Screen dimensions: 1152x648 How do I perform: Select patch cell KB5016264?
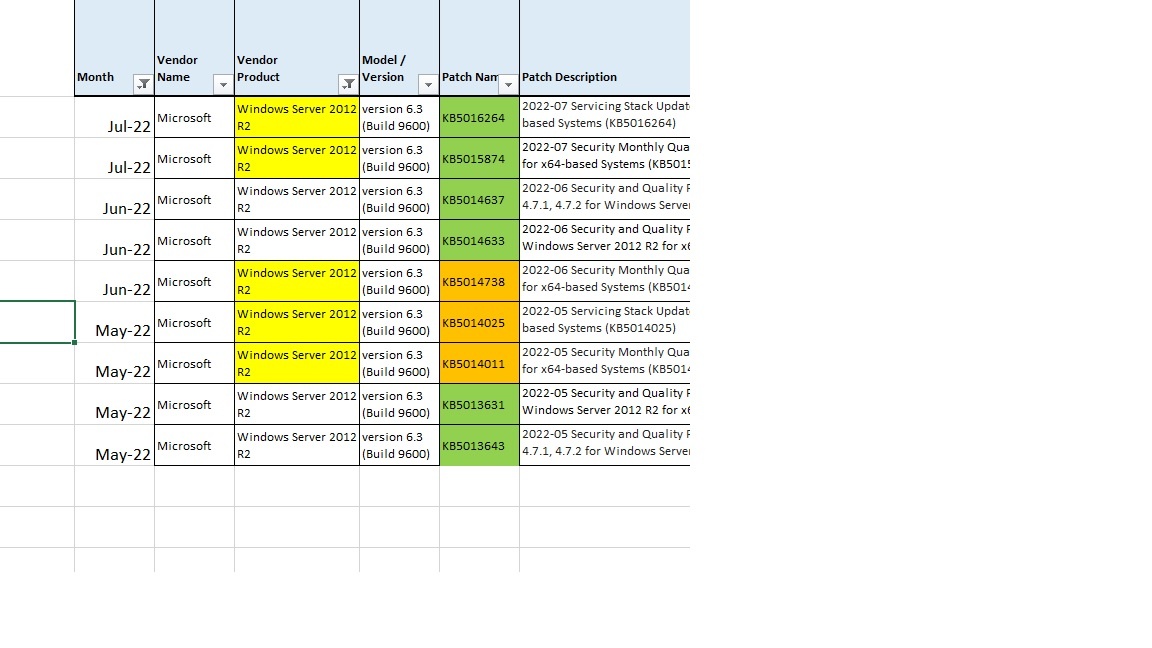click(479, 118)
